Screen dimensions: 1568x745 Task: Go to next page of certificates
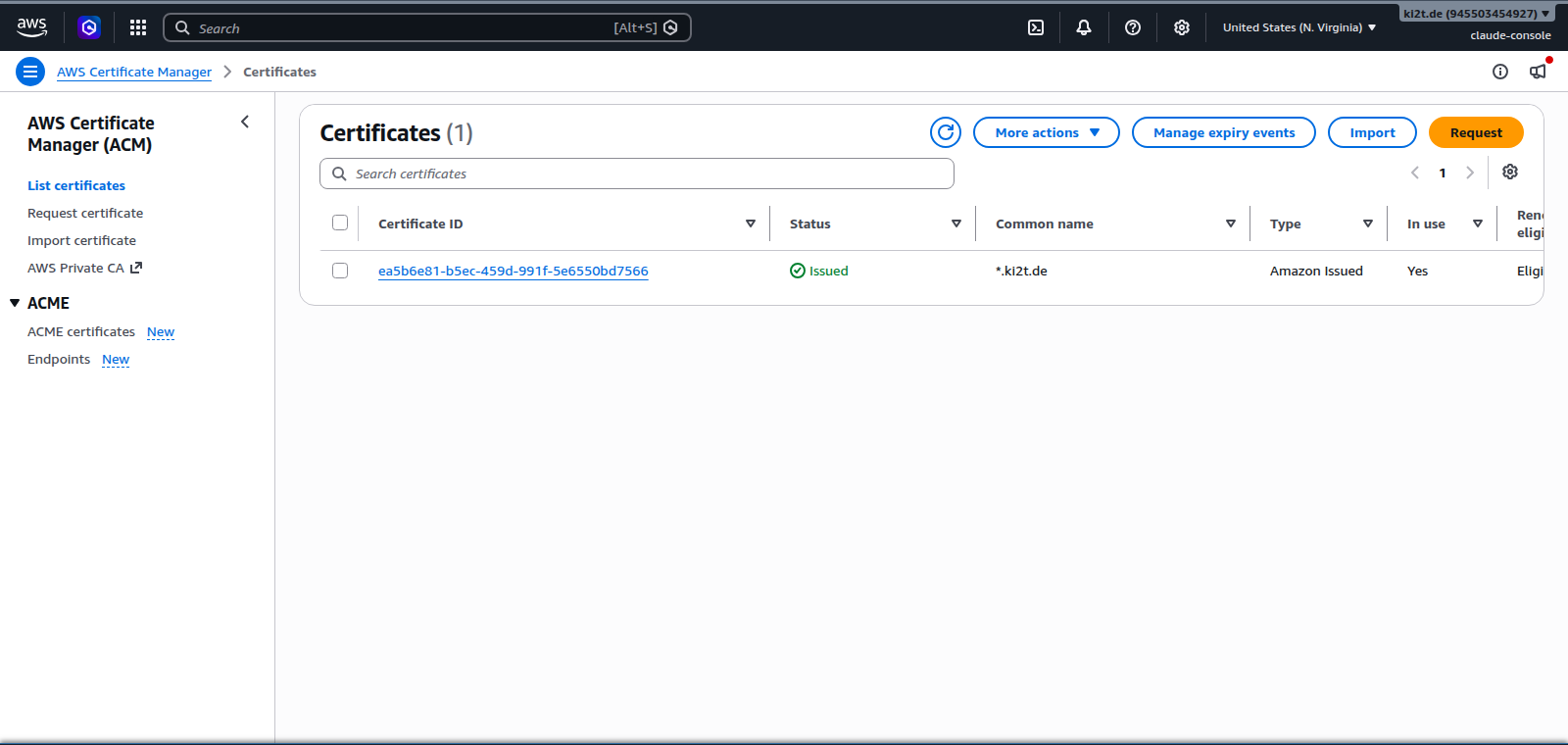tap(1470, 173)
